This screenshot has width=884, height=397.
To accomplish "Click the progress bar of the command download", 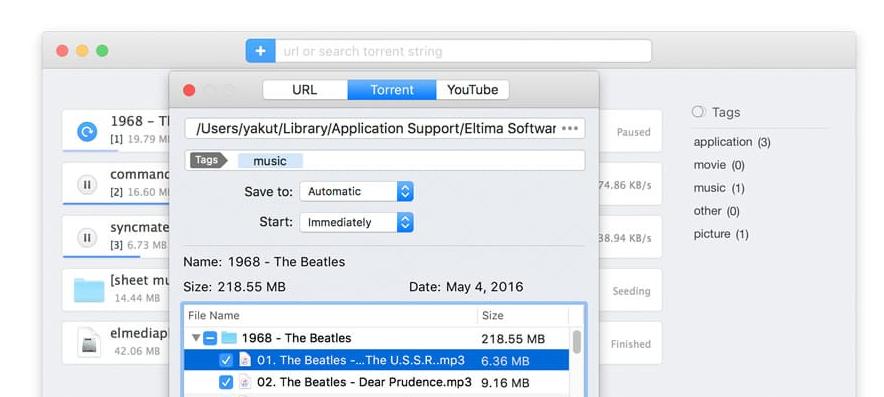I will [115, 203].
